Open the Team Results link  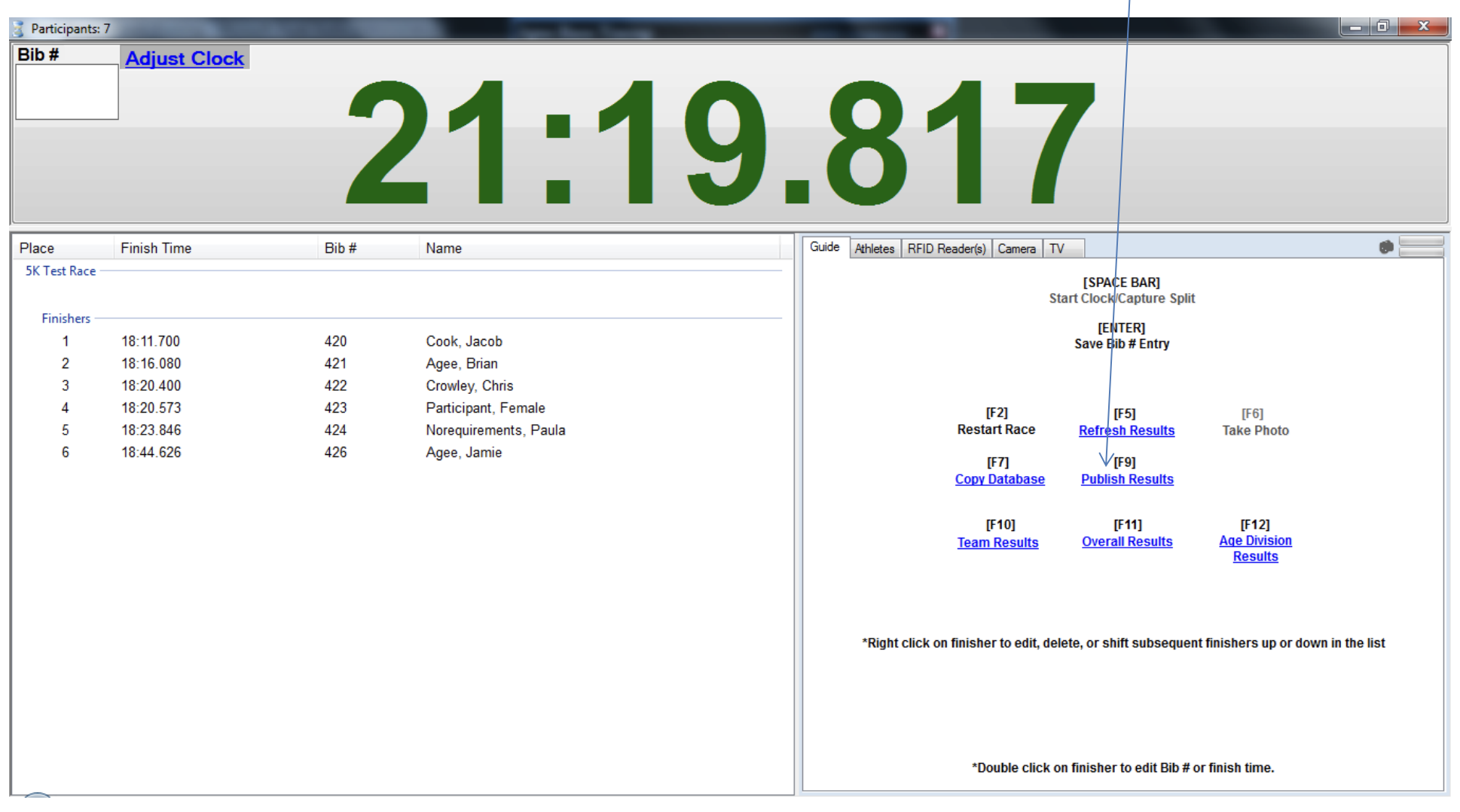tap(997, 542)
